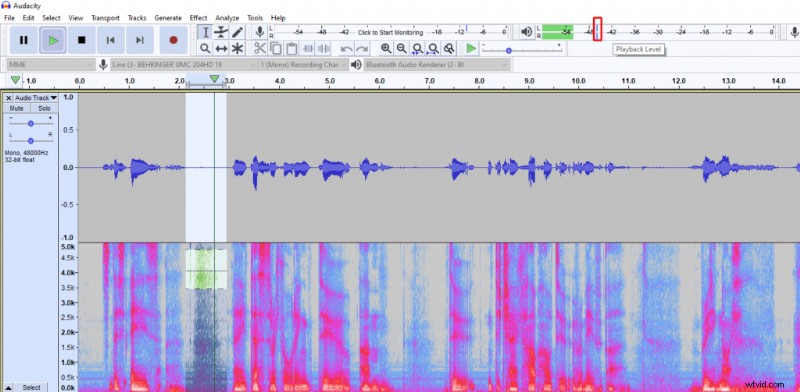The image size is (800, 392).
Task: Stop playback with the Stop button
Action: 82,40
